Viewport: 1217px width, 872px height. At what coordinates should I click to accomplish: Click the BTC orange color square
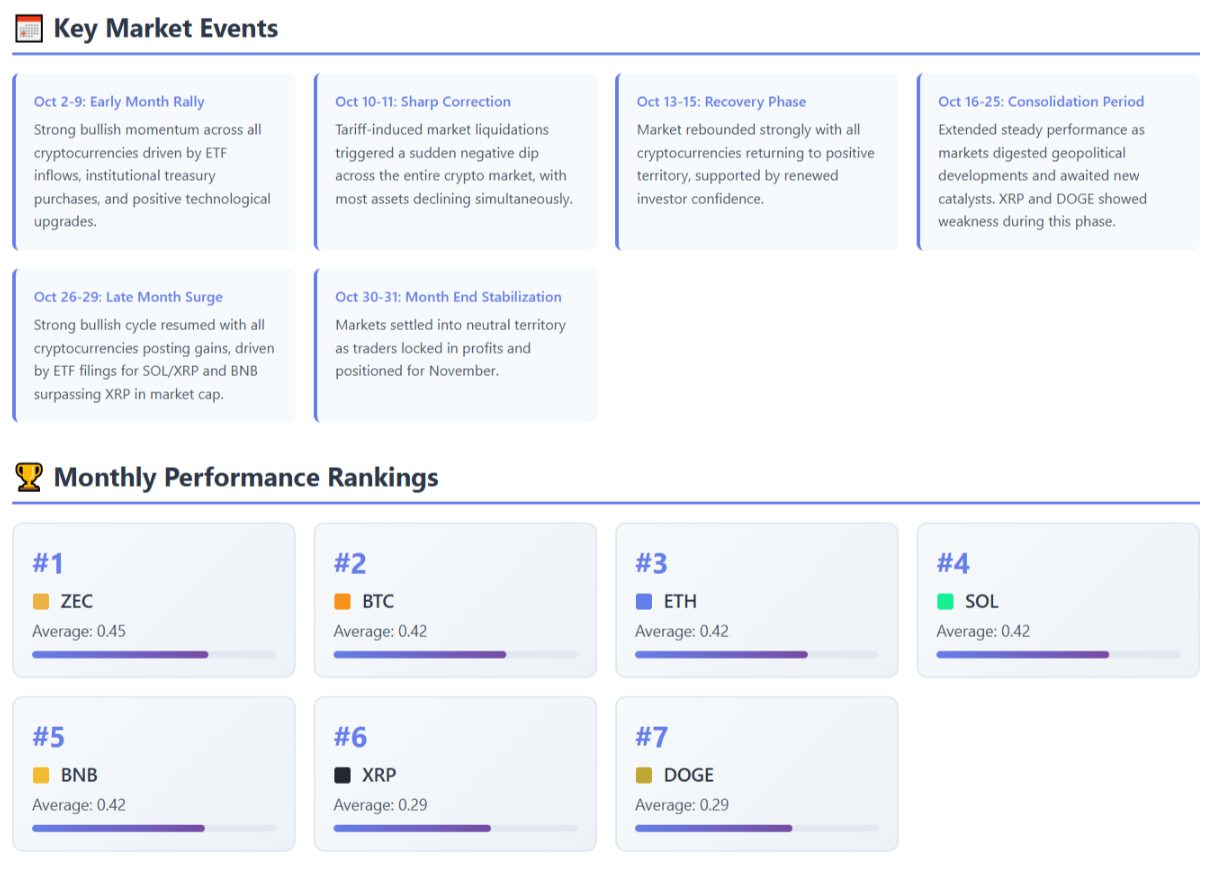(342, 602)
